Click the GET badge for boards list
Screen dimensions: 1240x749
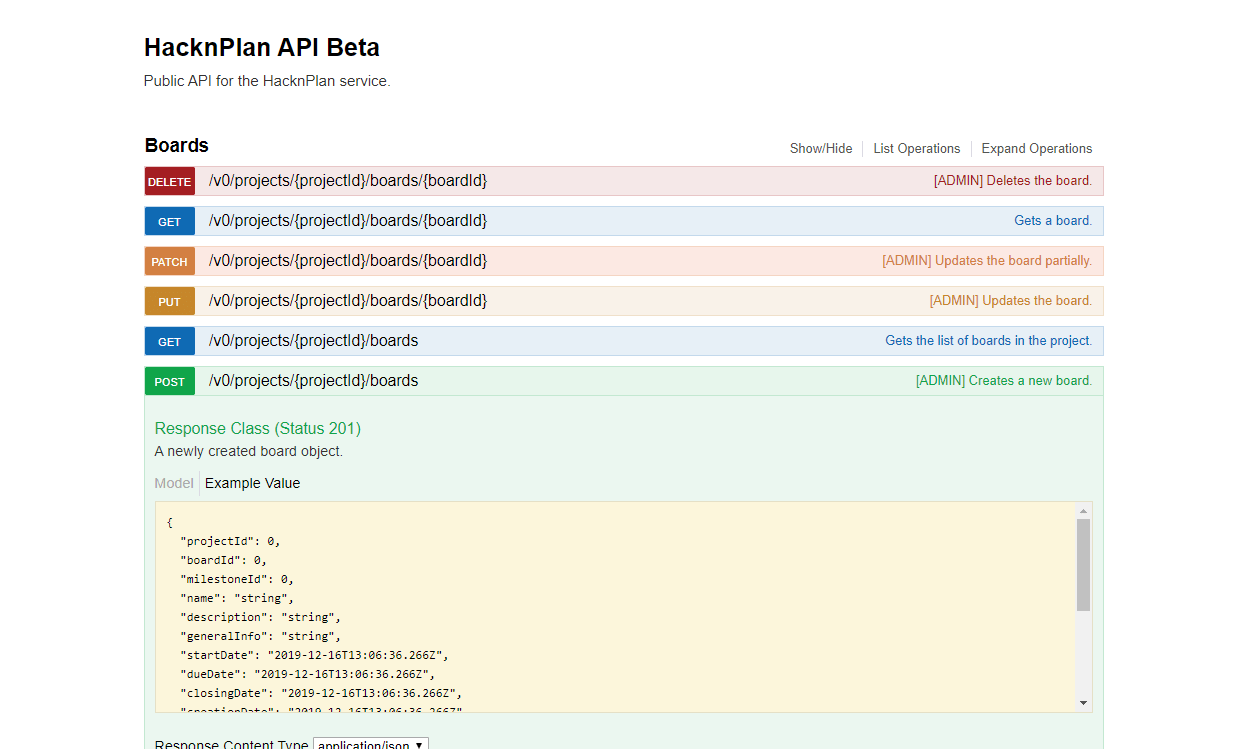pyautogui.click(x=169, y=342)
